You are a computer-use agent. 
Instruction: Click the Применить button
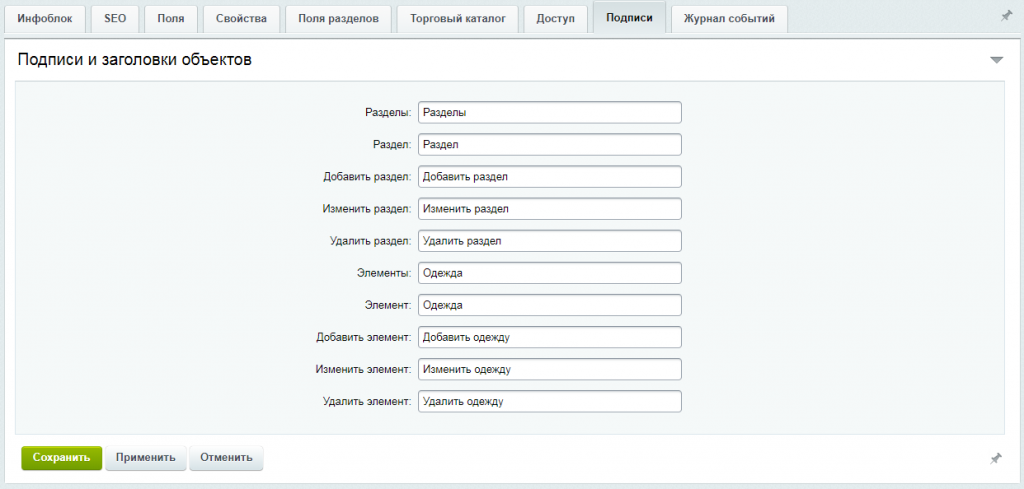point(146,458)
